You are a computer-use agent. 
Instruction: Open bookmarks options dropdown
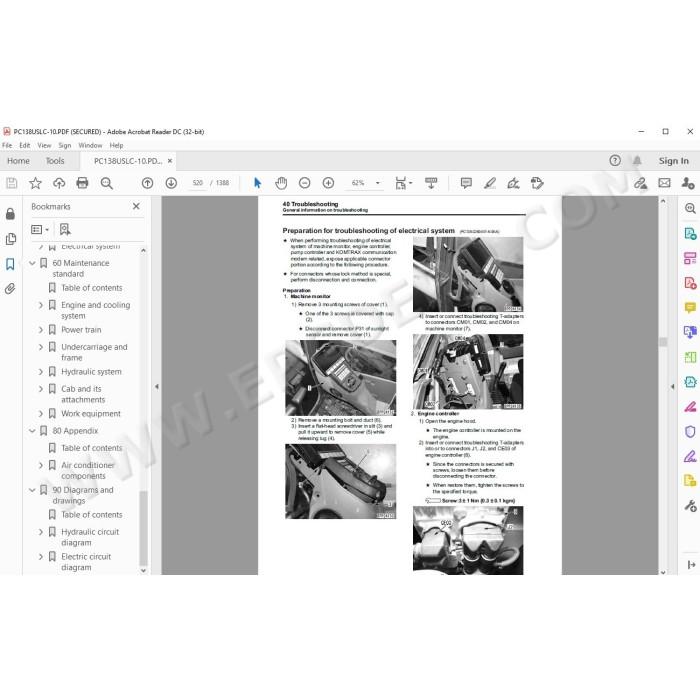pyautogui.click(x=40, y=229)
